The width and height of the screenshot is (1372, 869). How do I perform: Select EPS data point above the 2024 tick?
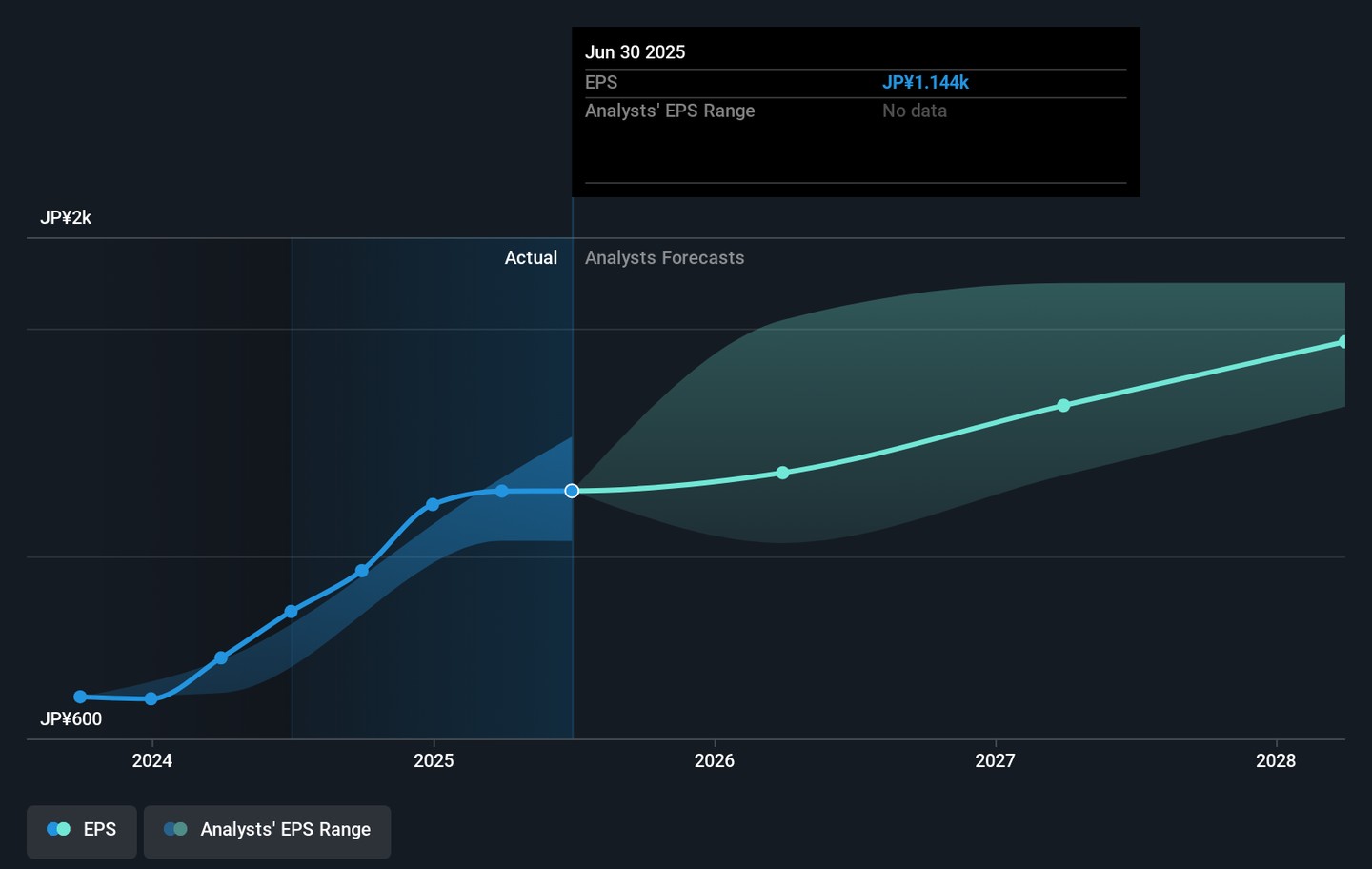tap(151, 698)
